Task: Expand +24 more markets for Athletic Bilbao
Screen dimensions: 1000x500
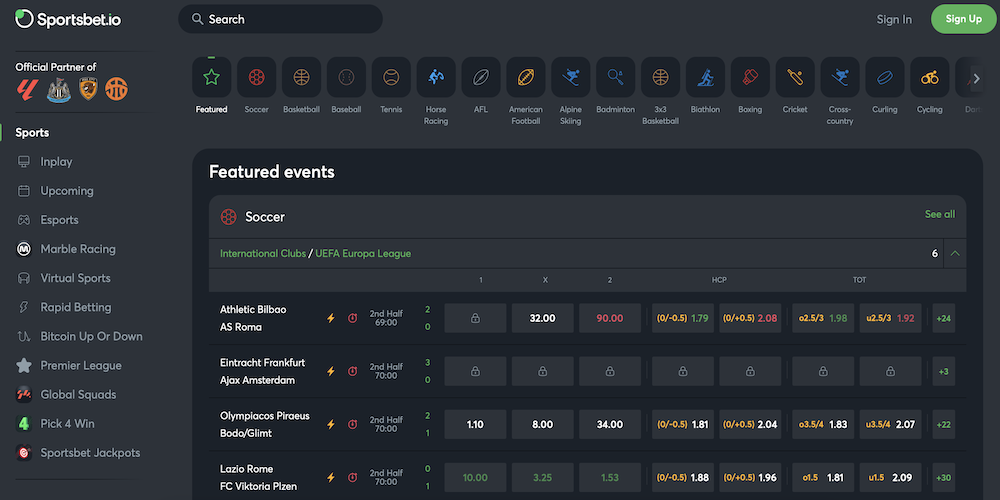Action: tap(943, 318)
